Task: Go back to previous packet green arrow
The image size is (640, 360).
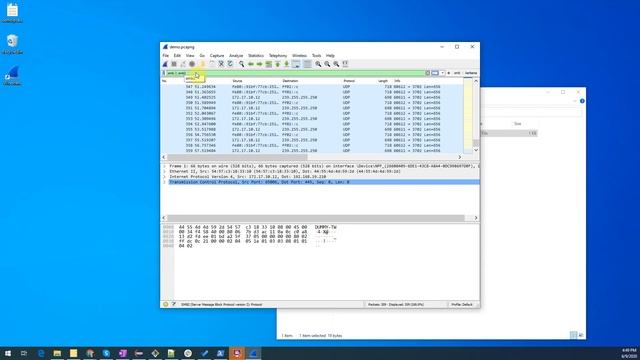Action: point(251,64)
